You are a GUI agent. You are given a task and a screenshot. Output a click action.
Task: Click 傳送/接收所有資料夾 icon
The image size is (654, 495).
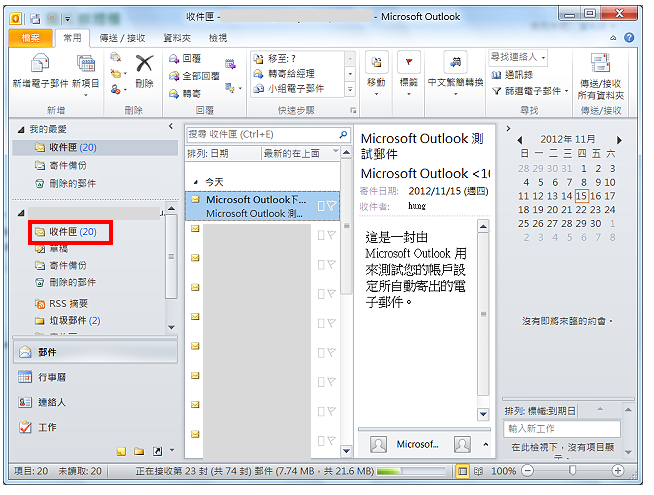pyautogui.click(x=601, y=63)
